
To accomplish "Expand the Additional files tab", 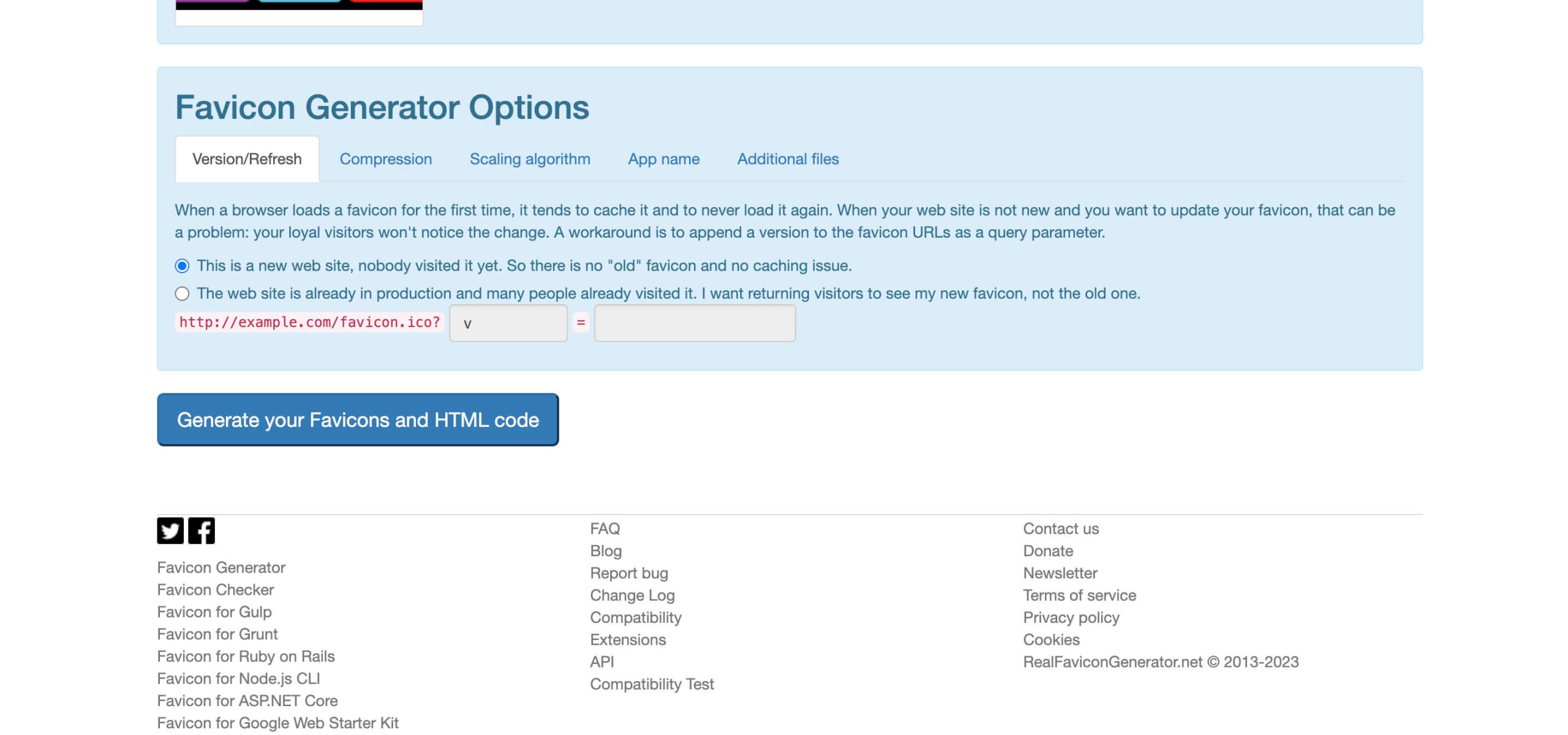I will click(x=788, y=159).
